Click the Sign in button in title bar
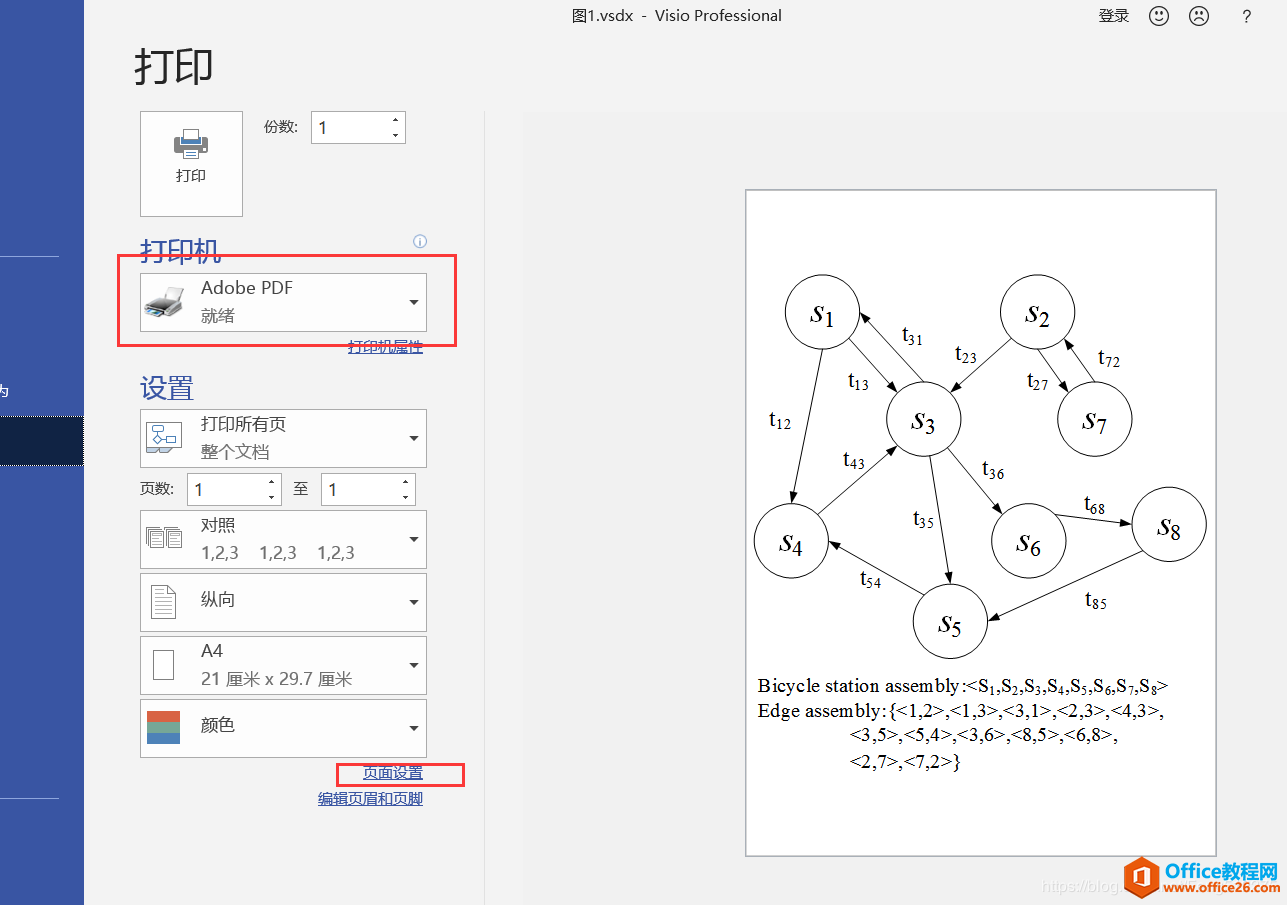Screen dimensions: 1287x905 click(1113, 16)
